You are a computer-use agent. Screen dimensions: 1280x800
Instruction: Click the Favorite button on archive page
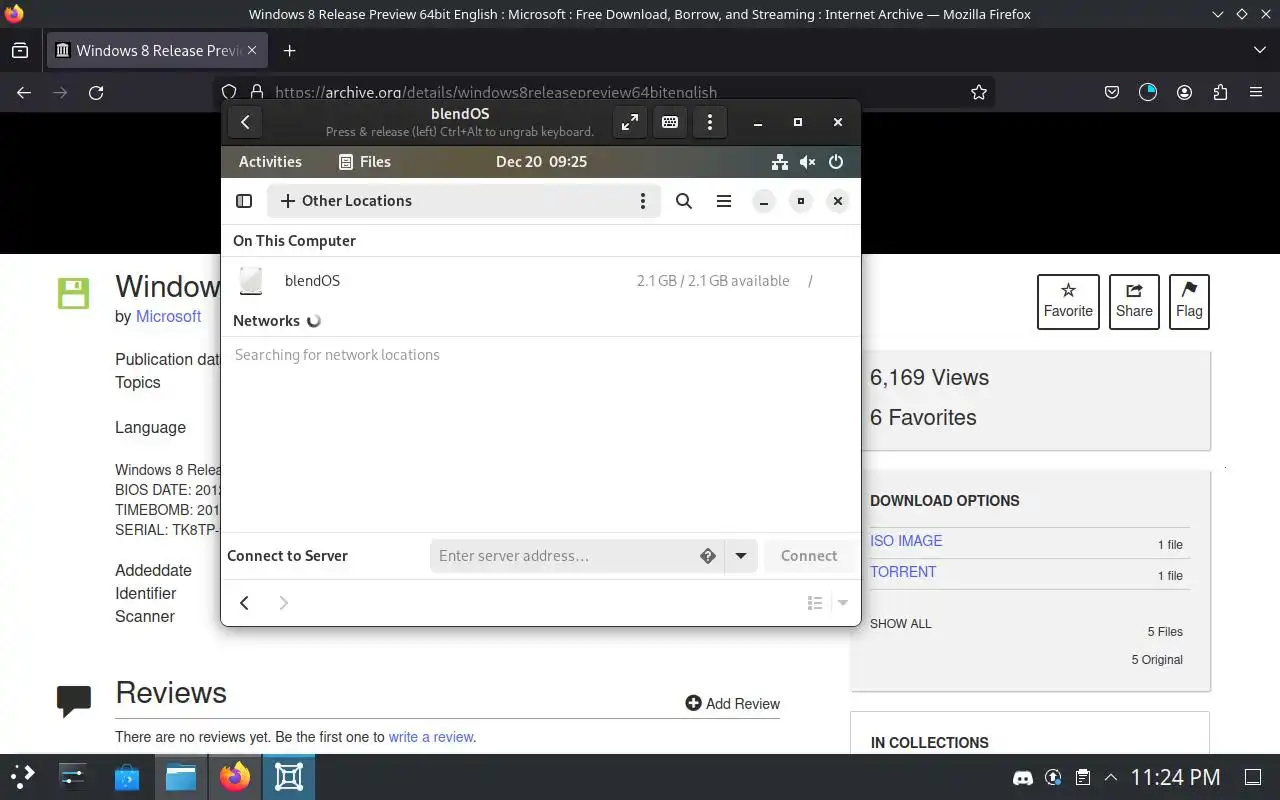tap(1068, 302)
